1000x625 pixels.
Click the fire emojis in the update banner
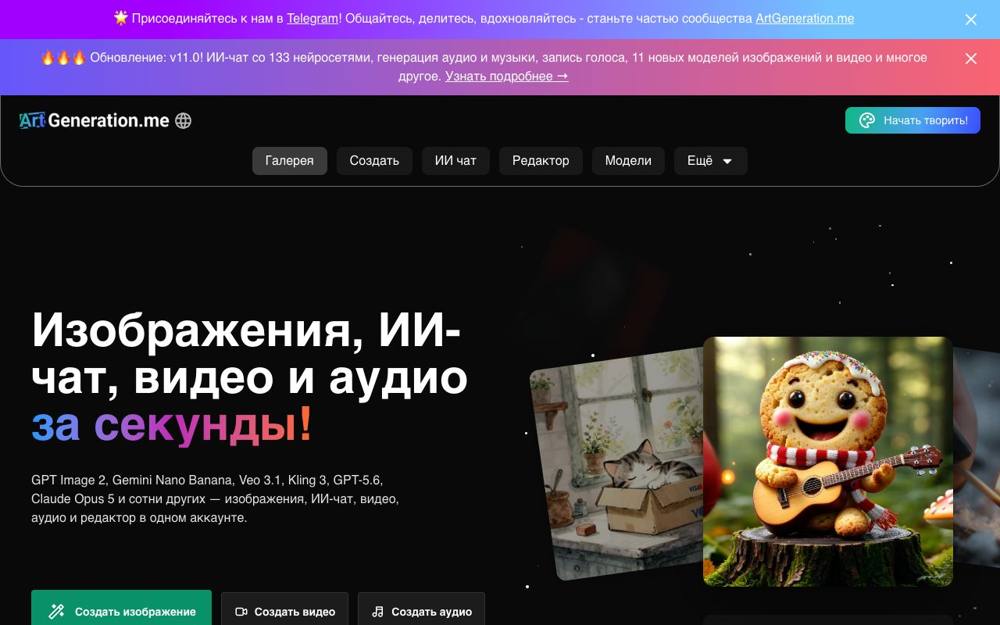pos(62,57)
